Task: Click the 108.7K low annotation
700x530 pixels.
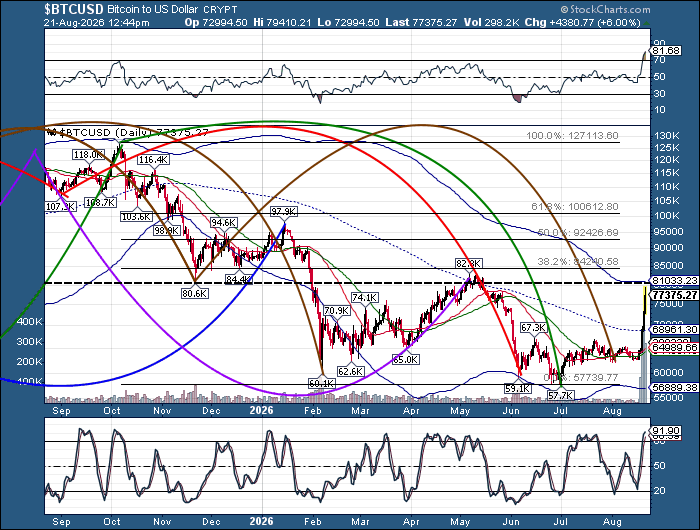Action: [x=100, y=202]
